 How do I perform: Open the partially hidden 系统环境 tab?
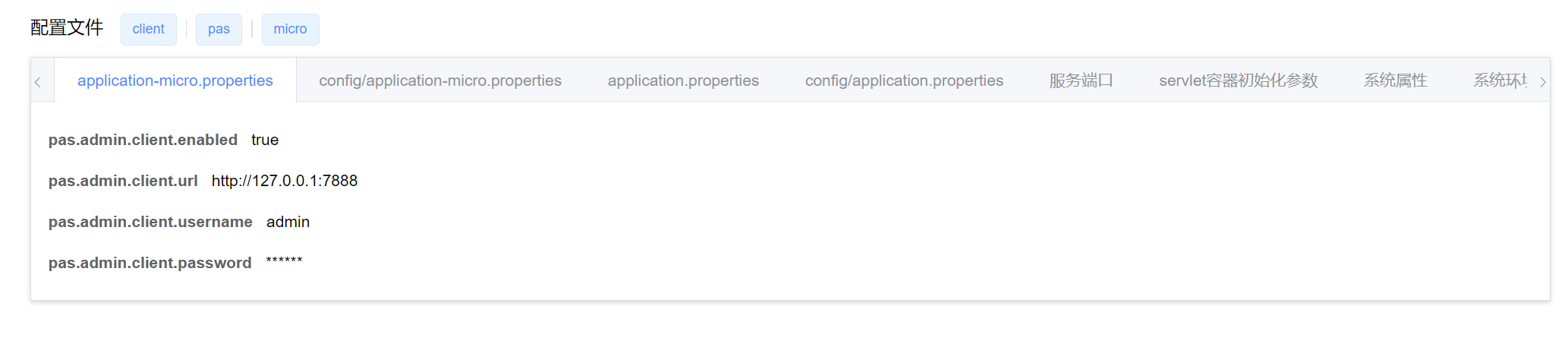1500,81
